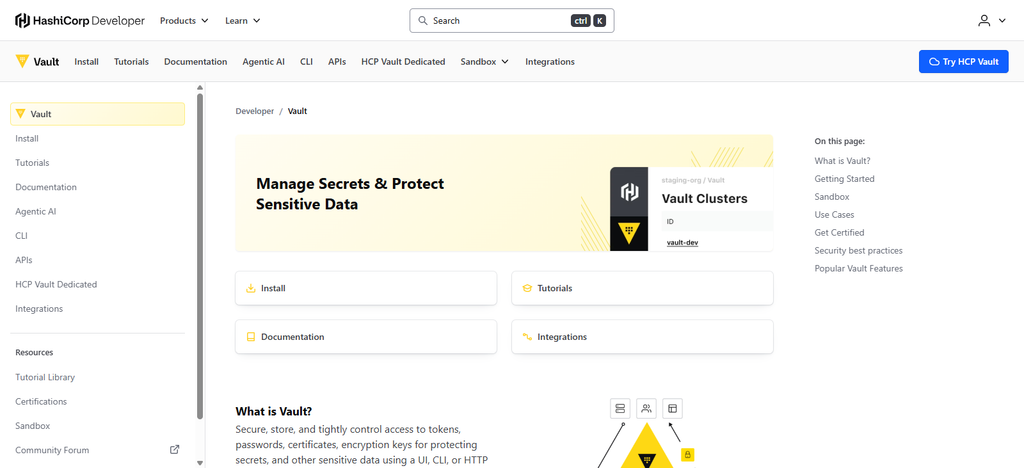Expand the Learn dropdown
The image size is (1024, 468).
pos(243,21)
